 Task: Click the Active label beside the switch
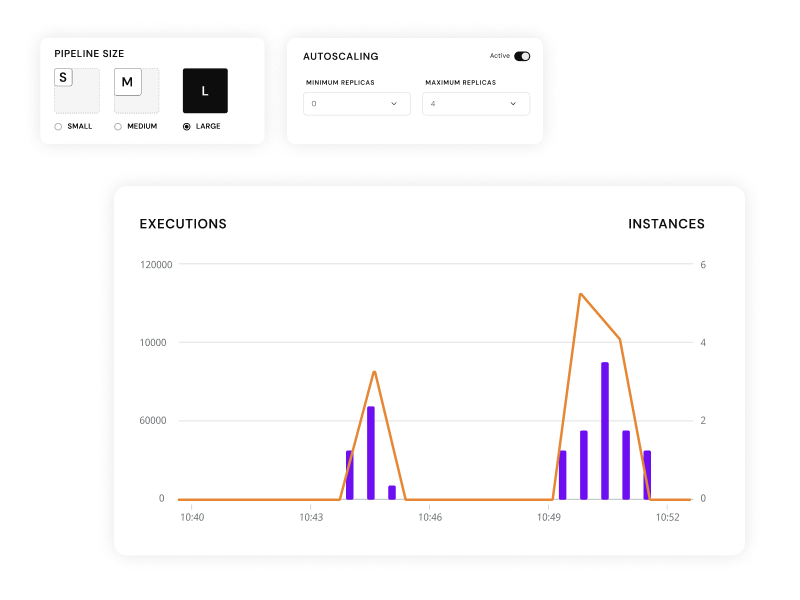coord(499,56)
